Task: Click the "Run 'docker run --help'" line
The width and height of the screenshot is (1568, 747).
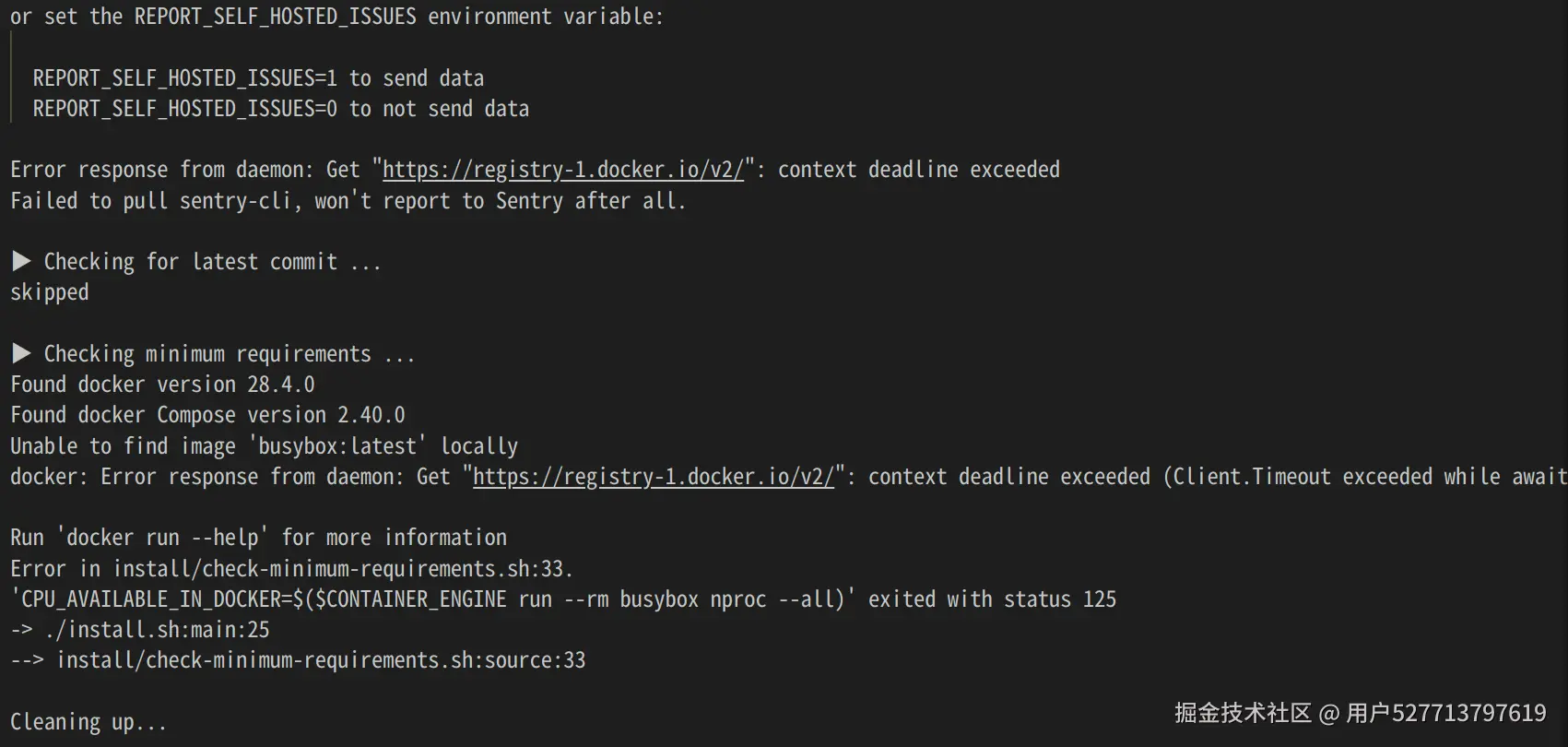Action: (x=258, y=538)
